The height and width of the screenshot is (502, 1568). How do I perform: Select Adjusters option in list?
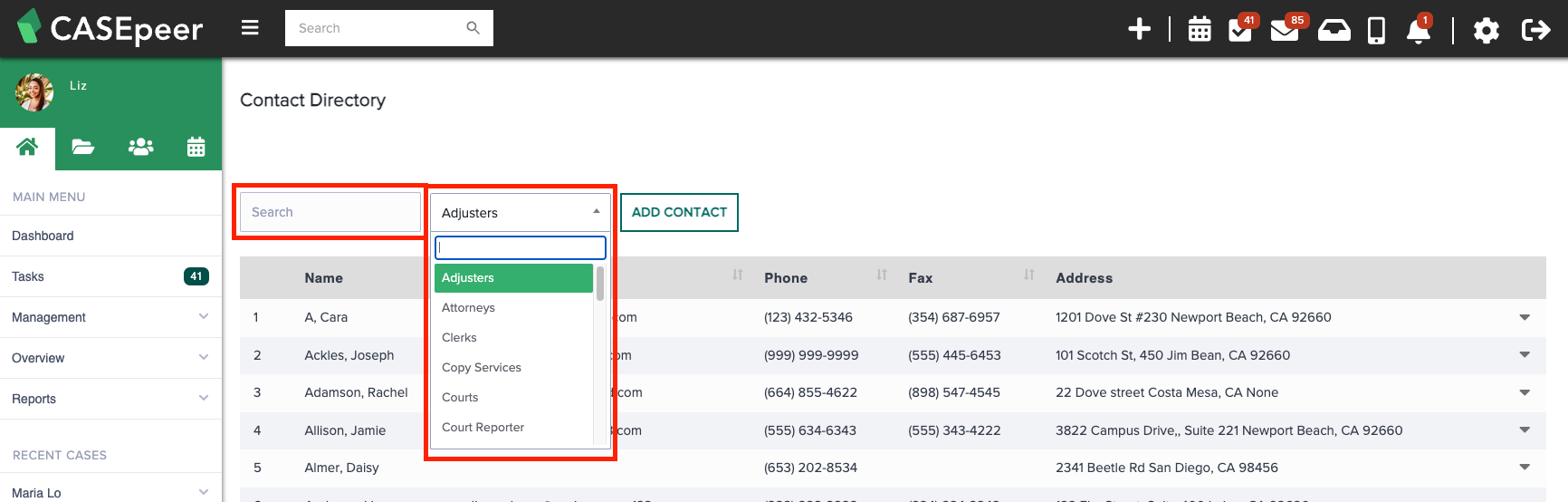coord(513,278)
